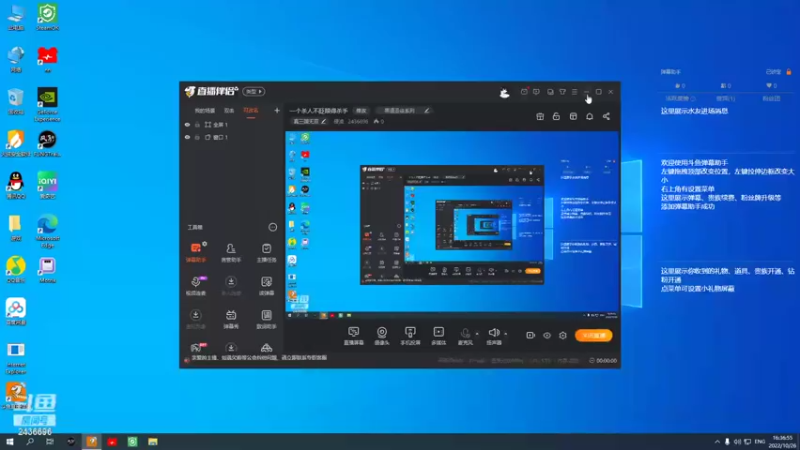
Task: Open Task View on taskbar
Action: point(49,441)
